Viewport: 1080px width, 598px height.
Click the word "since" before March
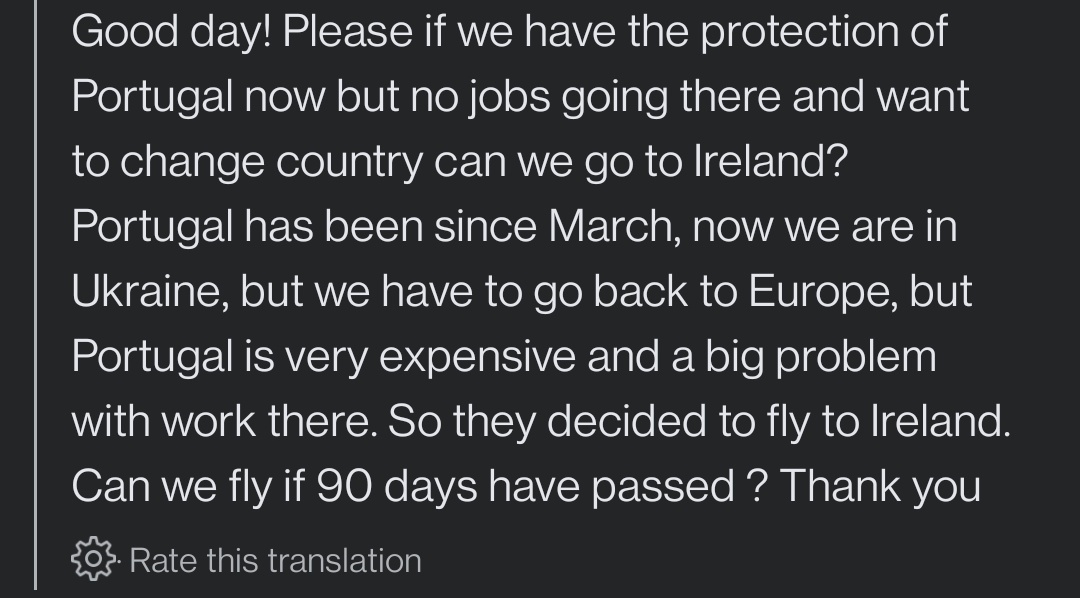coord(485,226)
